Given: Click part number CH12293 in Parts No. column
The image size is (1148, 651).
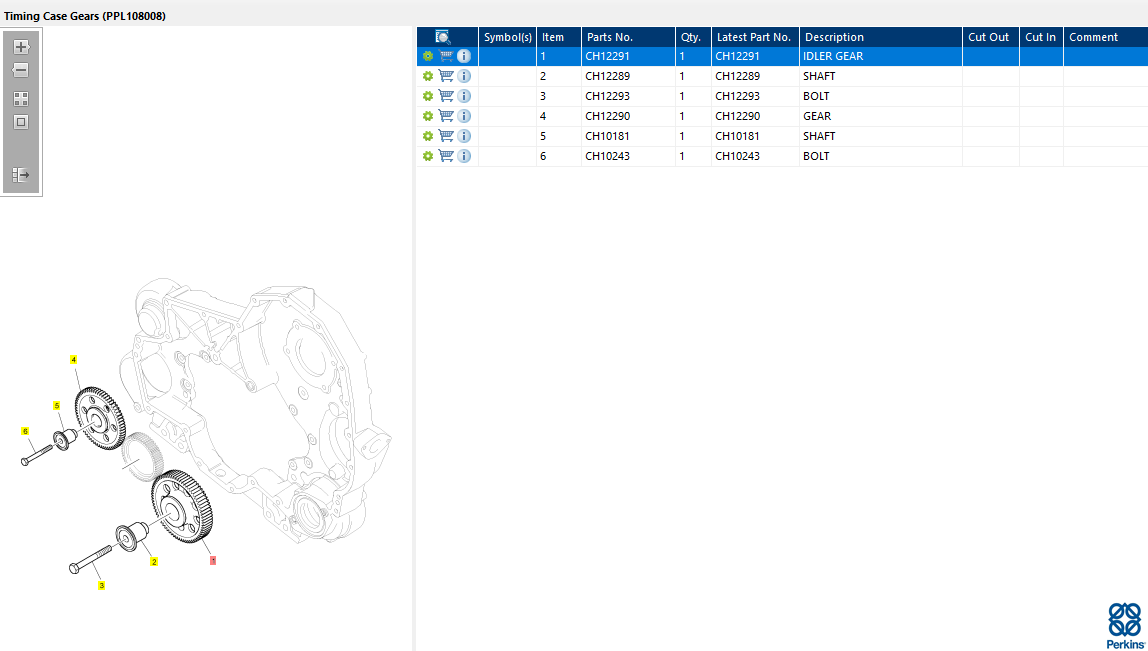Looking at the screenshot, I should pyautogui.click(x=608, y=96).
